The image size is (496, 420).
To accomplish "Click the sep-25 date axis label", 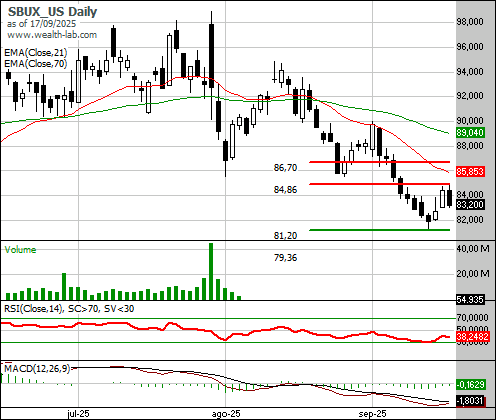I will click(x=372, y=414).
